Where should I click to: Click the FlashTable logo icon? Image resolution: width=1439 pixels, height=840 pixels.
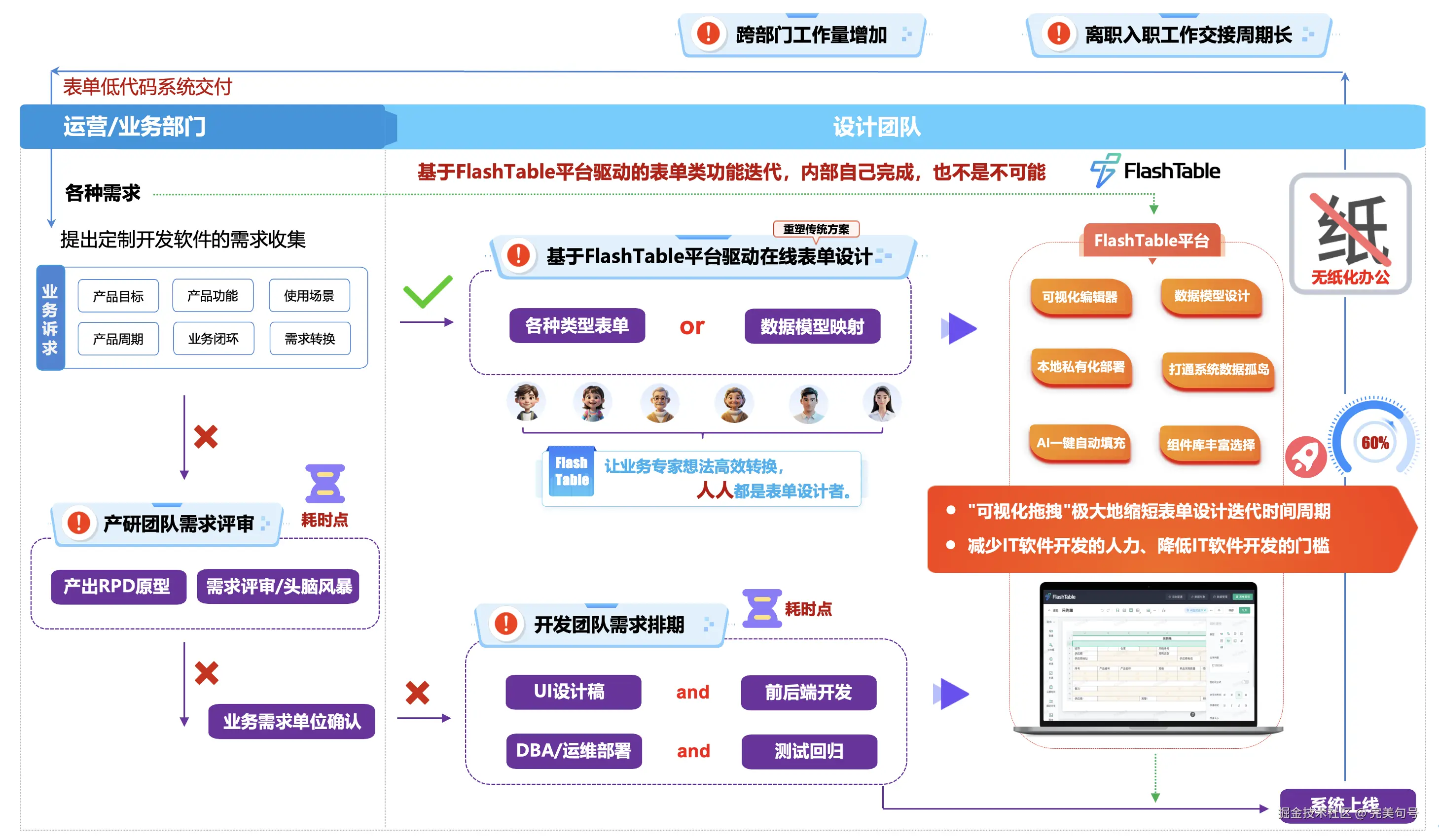click(1104, 170)
